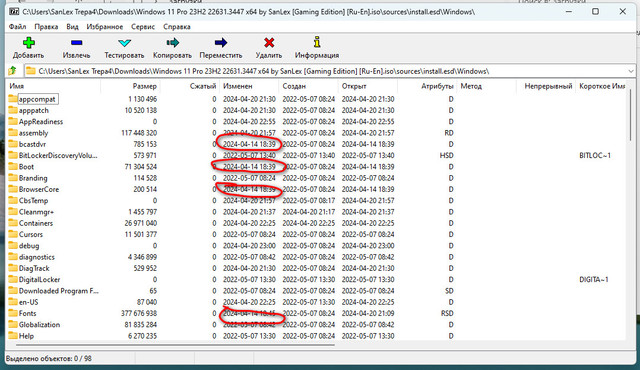Click the Копировать (Copy) arrow icon
This screenshot has width=640, height=370.
pyautogui.click(x=172, y=42)
